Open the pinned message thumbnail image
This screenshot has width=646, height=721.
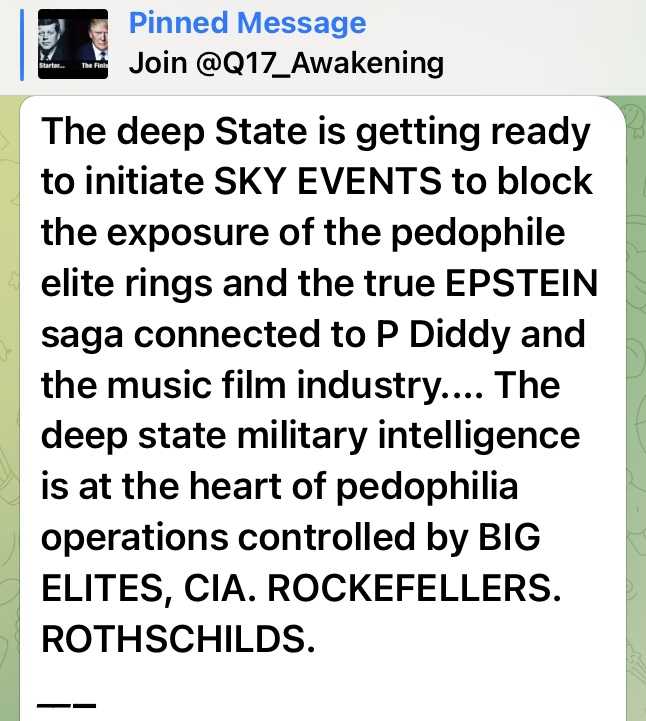pyautogui.click(x=73, y=44)
